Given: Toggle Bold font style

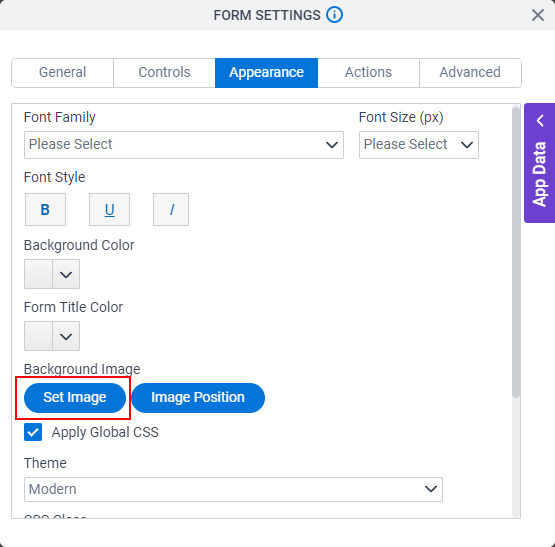Looking at the screenshot, I should [45, 210].
